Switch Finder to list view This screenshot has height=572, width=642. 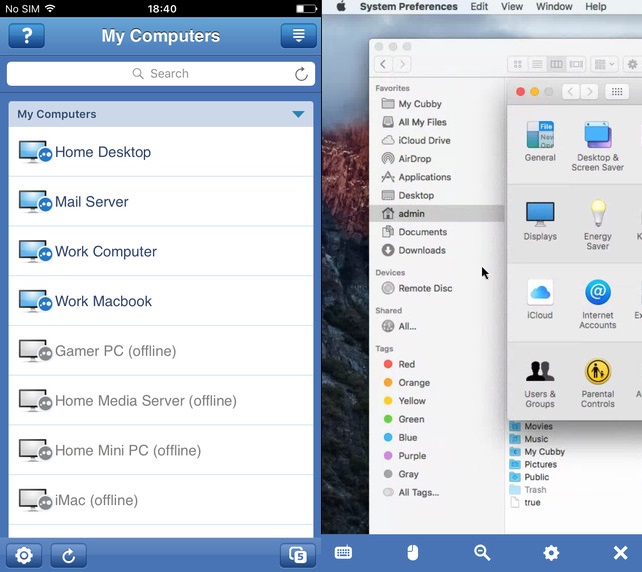point(537,64)
